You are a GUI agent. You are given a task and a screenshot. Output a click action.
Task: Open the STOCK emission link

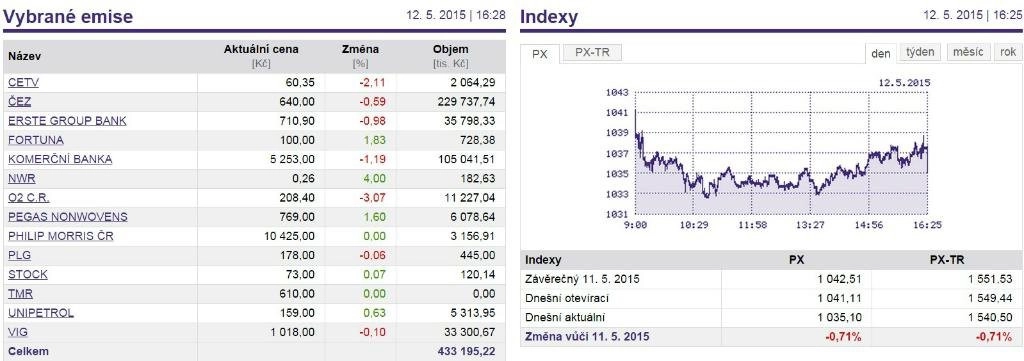click(x=28, y=274)
